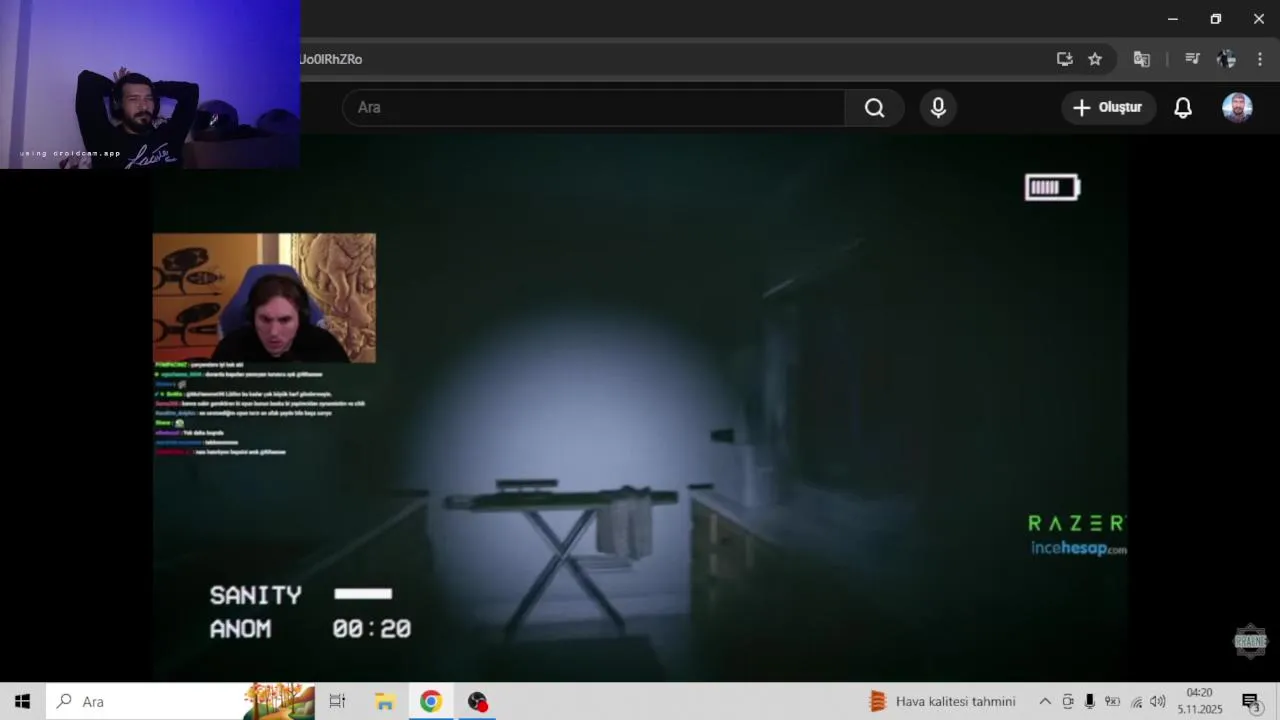Screen dimensions: 1280x720
Task: Bookmark this page with the star icon
Action: point(1095,59)
